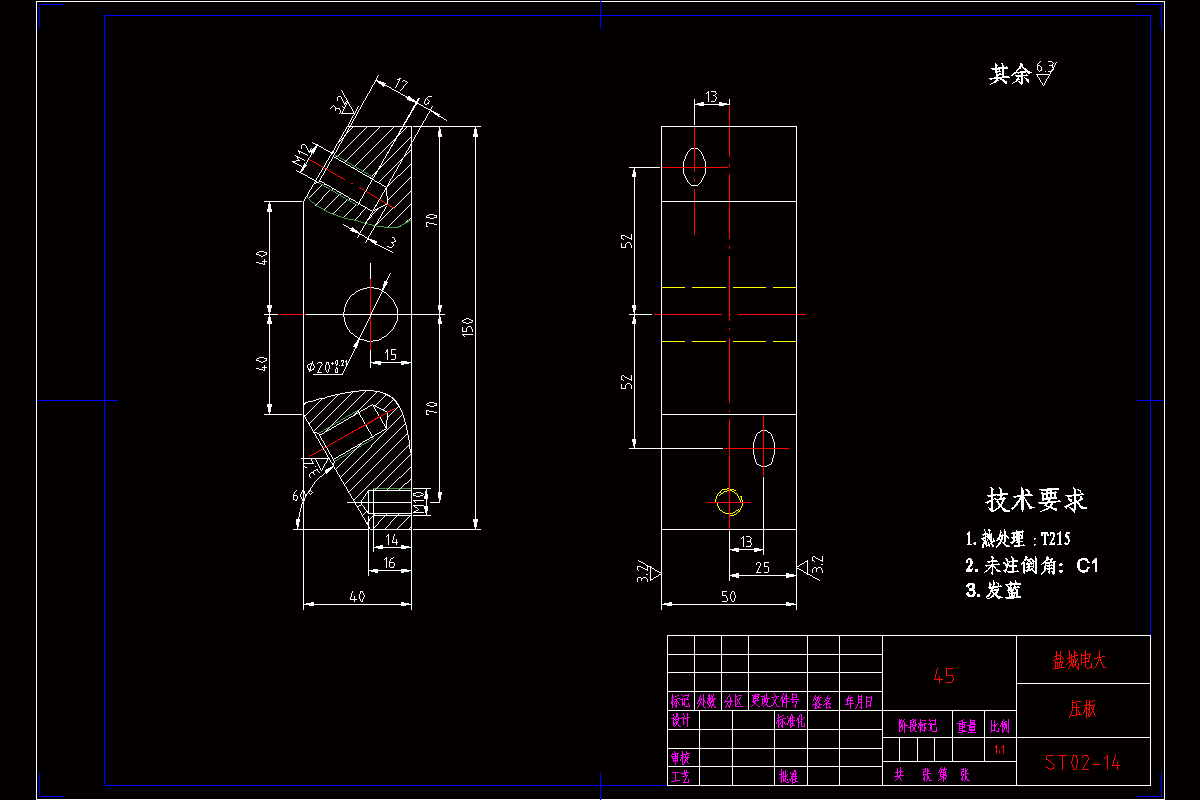Select the part name 压板
Viewport: 1200px width, 800px height.
pyautogui.click(x=1082, y=709)
